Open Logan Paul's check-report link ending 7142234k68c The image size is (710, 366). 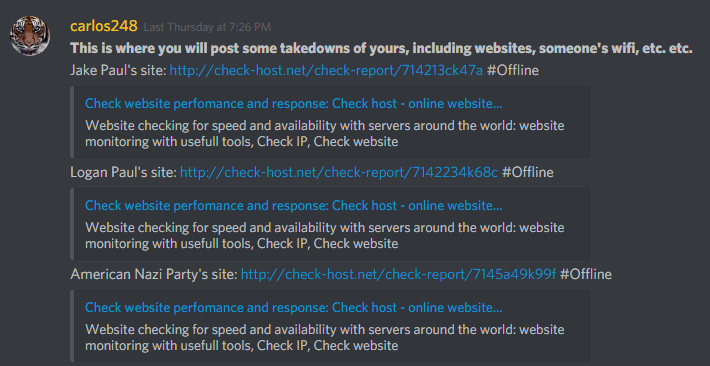pos(339,172)
